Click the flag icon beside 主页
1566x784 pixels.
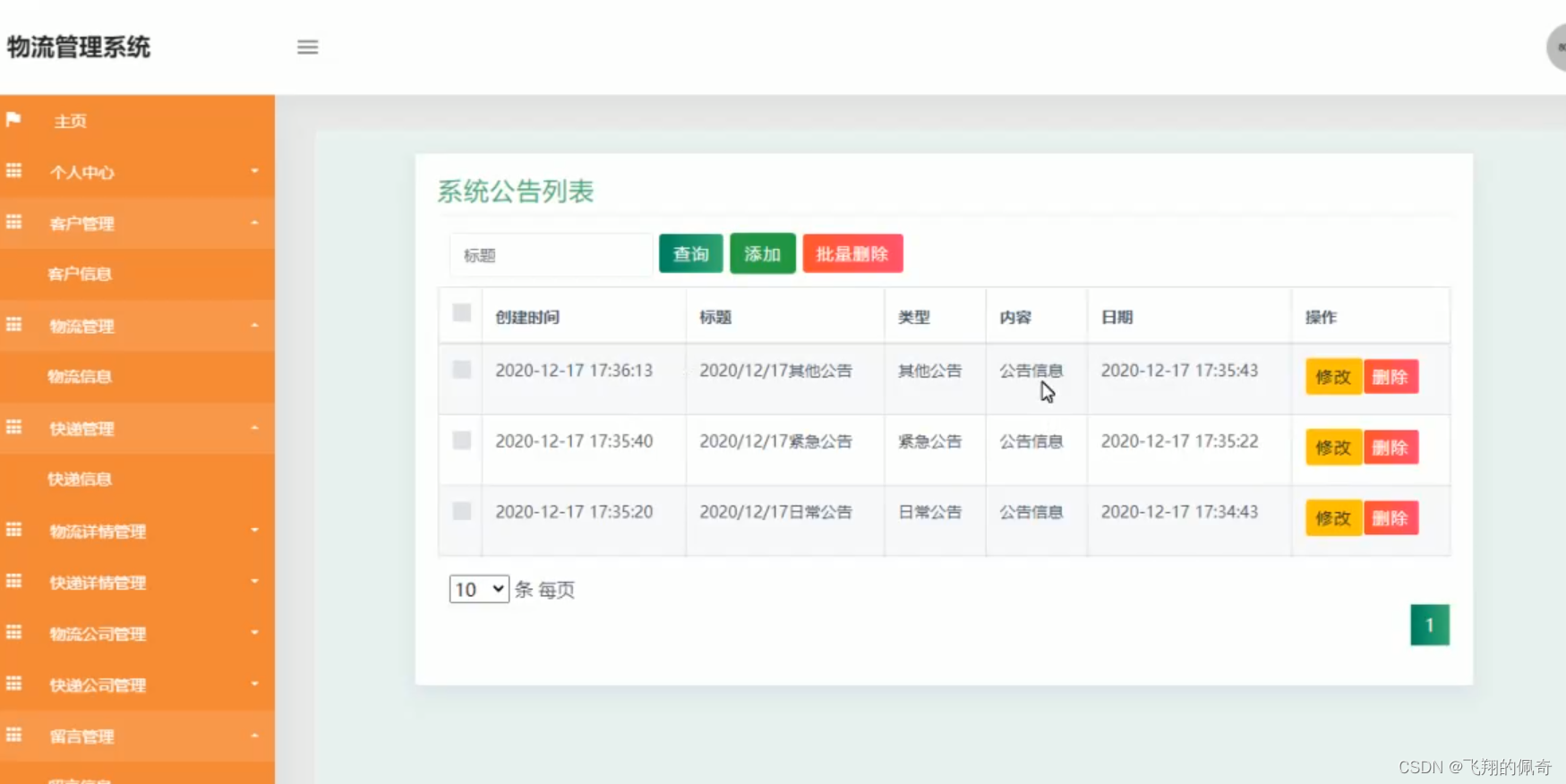tap(13, 119)
